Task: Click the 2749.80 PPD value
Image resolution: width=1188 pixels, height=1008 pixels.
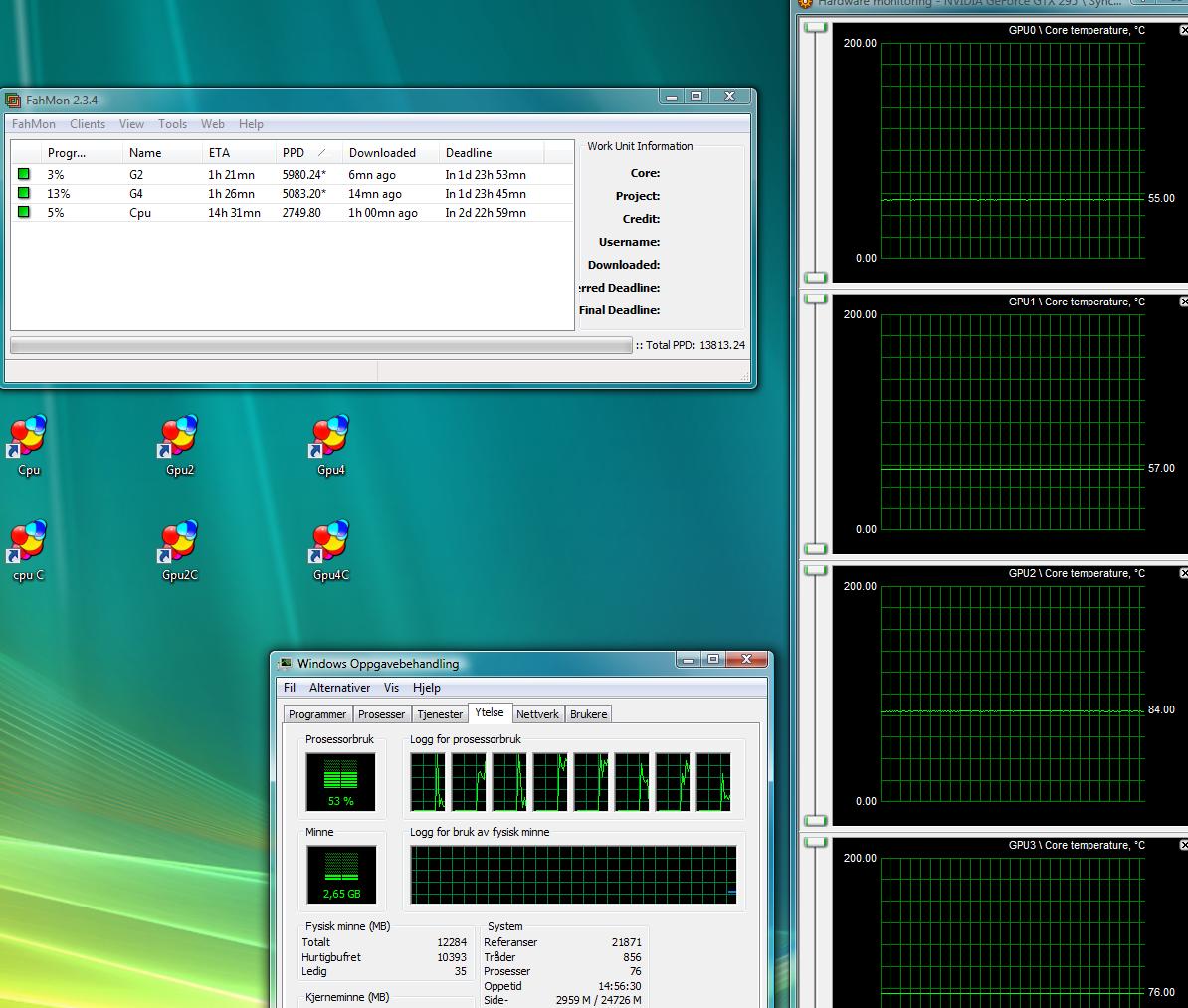Action: tap(301, 212)
